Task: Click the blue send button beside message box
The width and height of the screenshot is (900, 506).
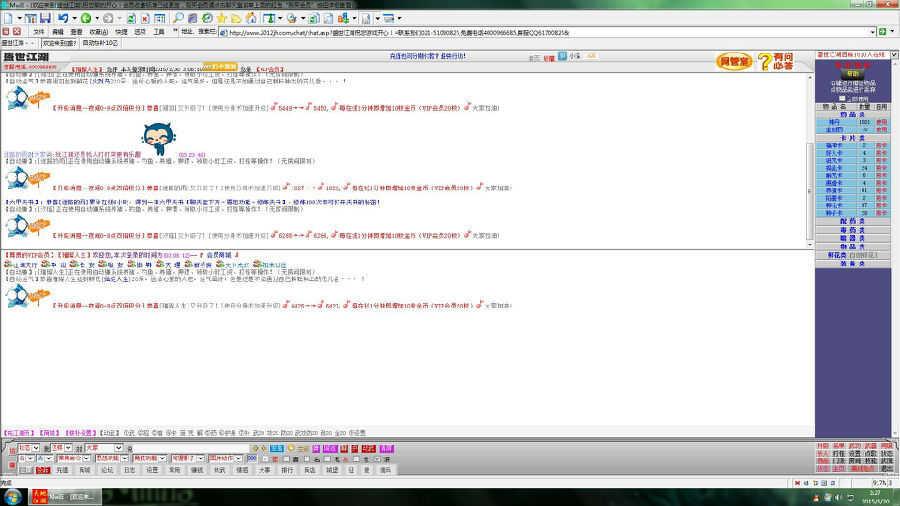Action: (x=277, y=449)
